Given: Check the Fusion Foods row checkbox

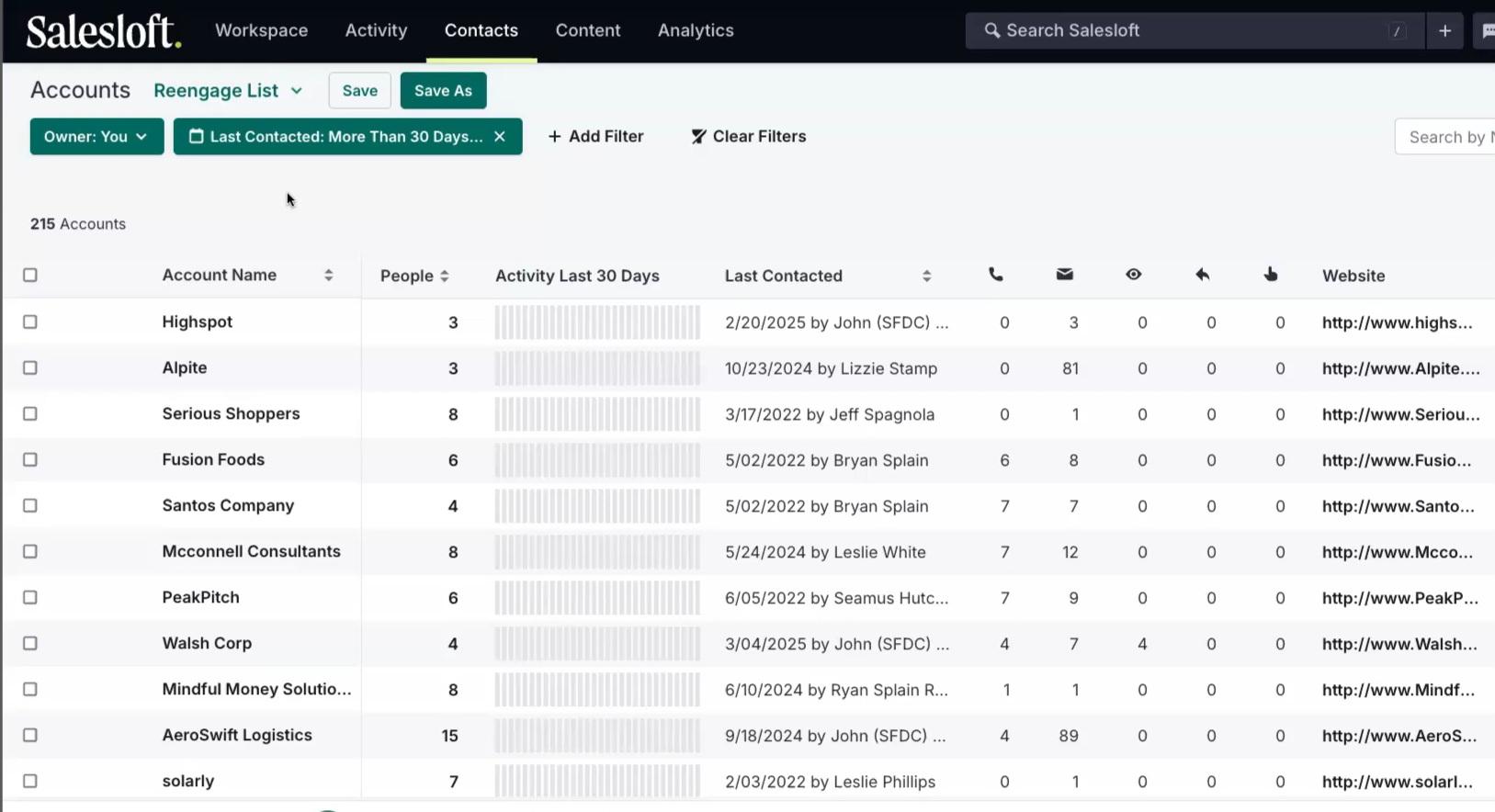Looking at the screenshot, I should [x=30, y=459].
